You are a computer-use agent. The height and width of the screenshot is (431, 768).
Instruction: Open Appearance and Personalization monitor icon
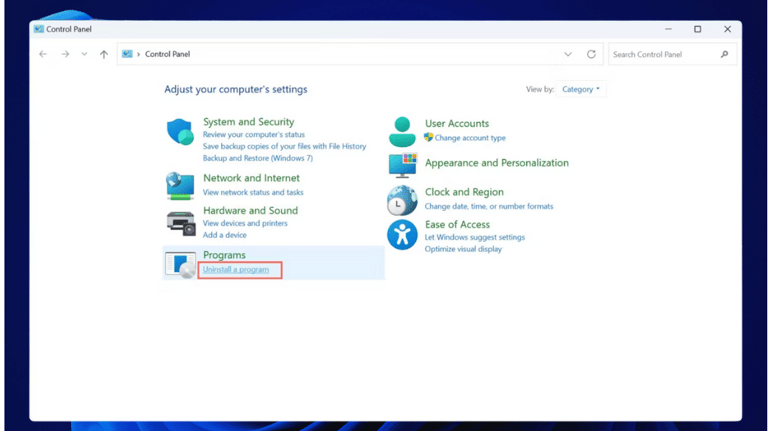pos(403,165)
